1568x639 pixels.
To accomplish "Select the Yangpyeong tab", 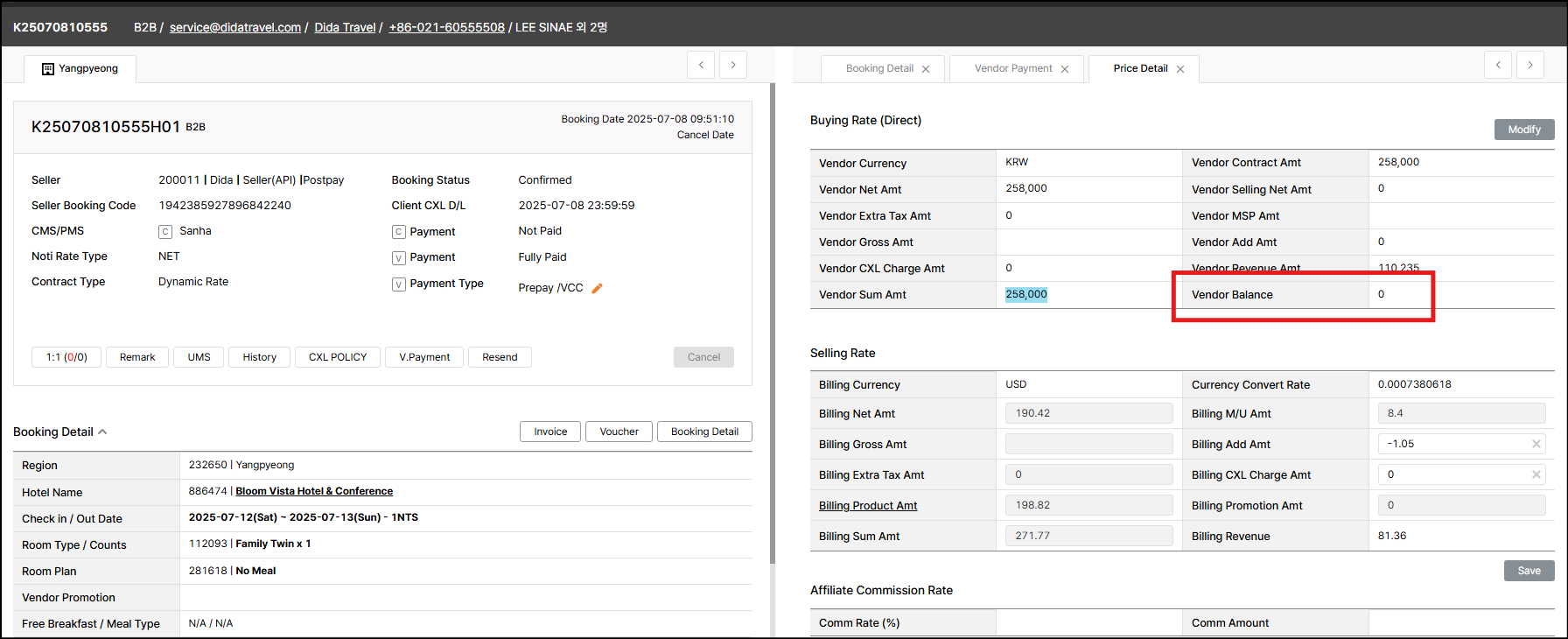I will point(80,68).
